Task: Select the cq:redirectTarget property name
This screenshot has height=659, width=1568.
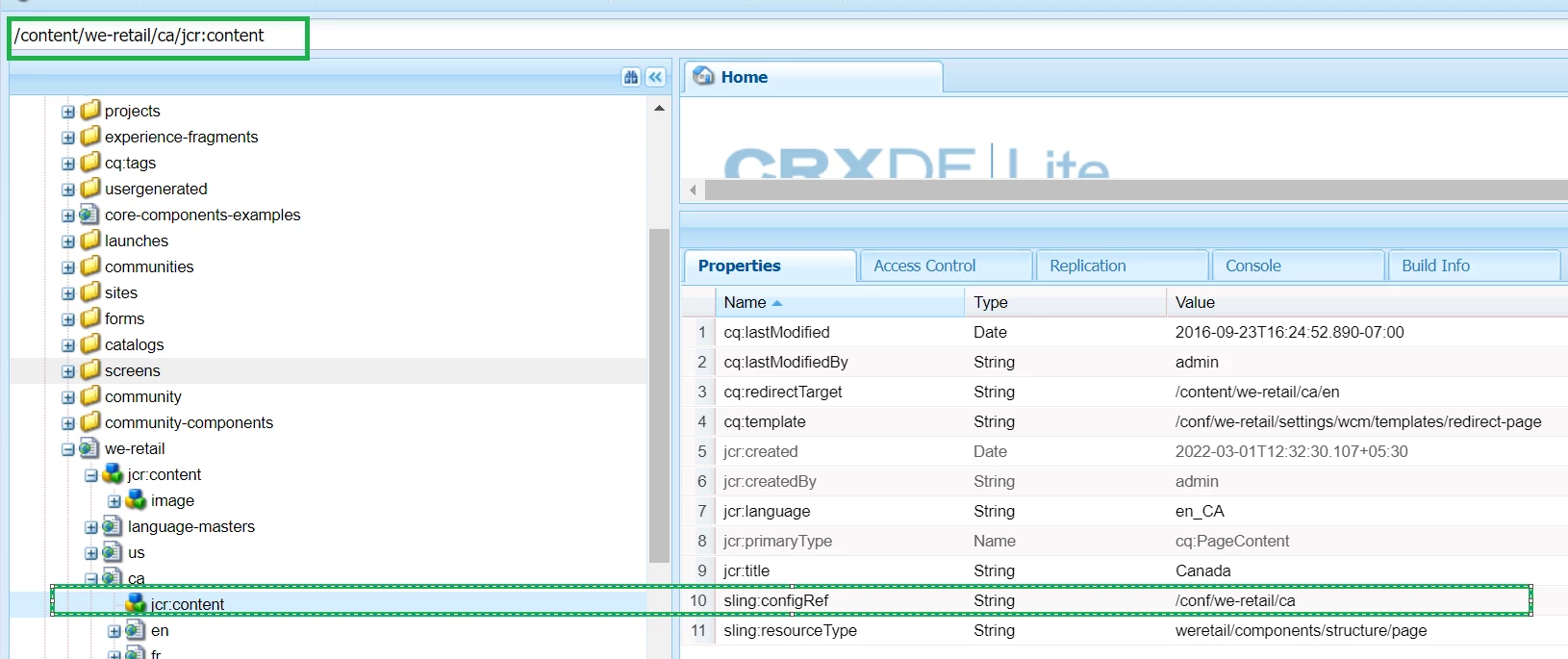Action: click(x=782, y=392)
